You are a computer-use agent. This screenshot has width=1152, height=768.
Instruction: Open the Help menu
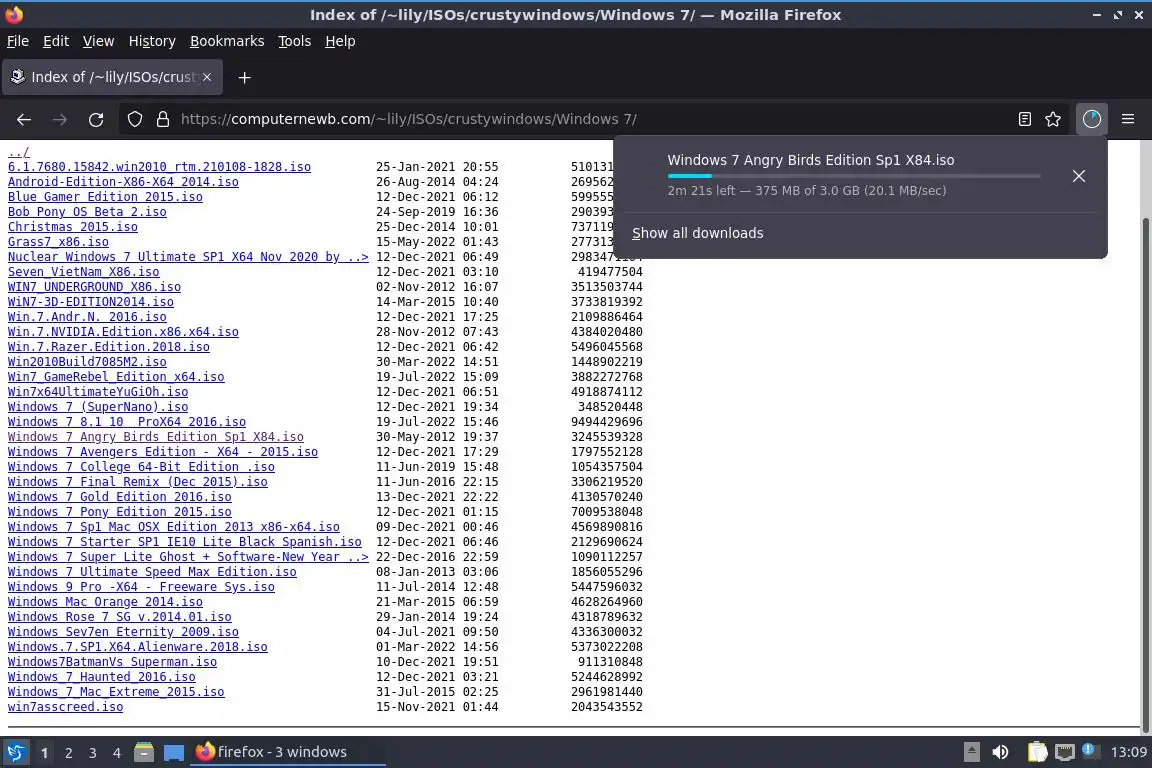click(x=340, y=41)
